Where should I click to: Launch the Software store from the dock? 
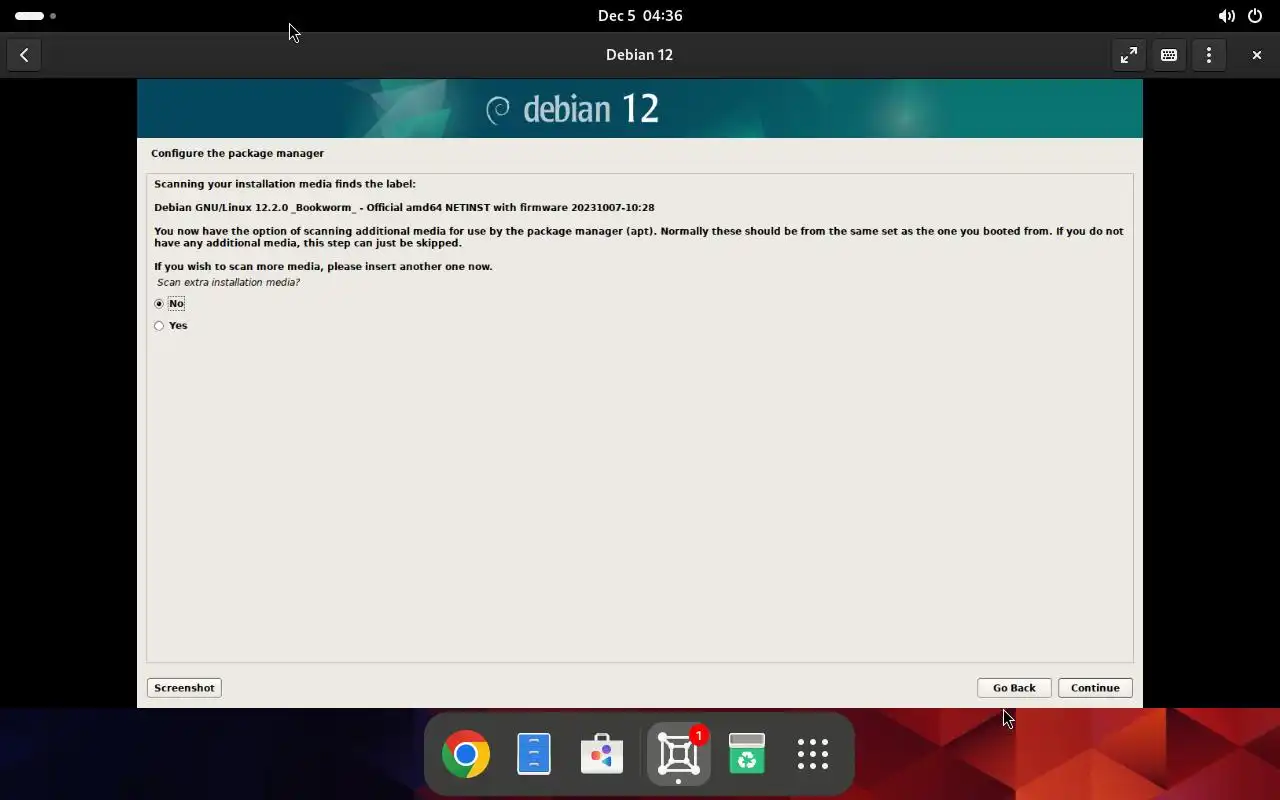(x=601, y=754)
